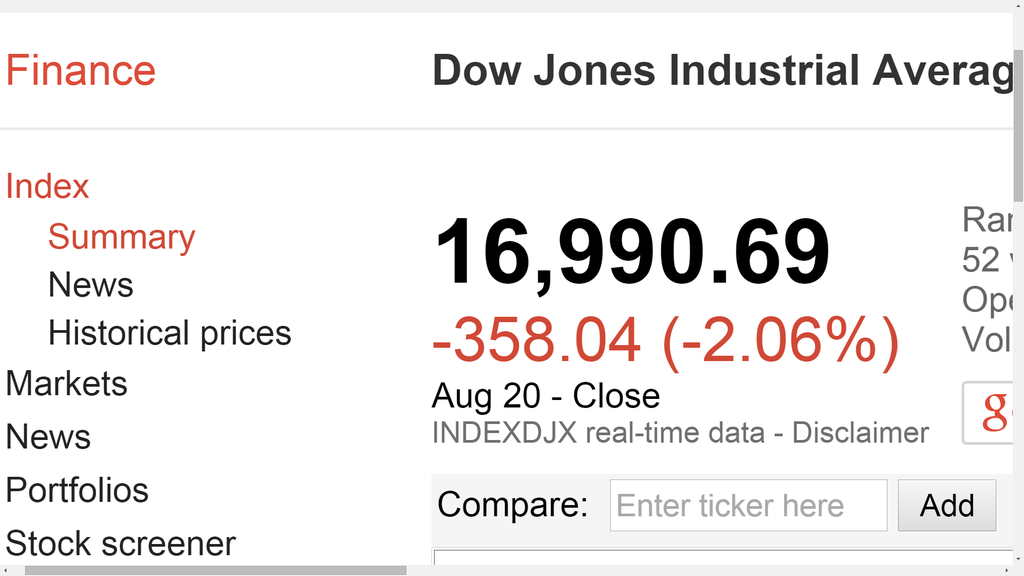This screenshot has width=1024, height=576.
Task: Open the Disclaimer link
Action: 860,433
